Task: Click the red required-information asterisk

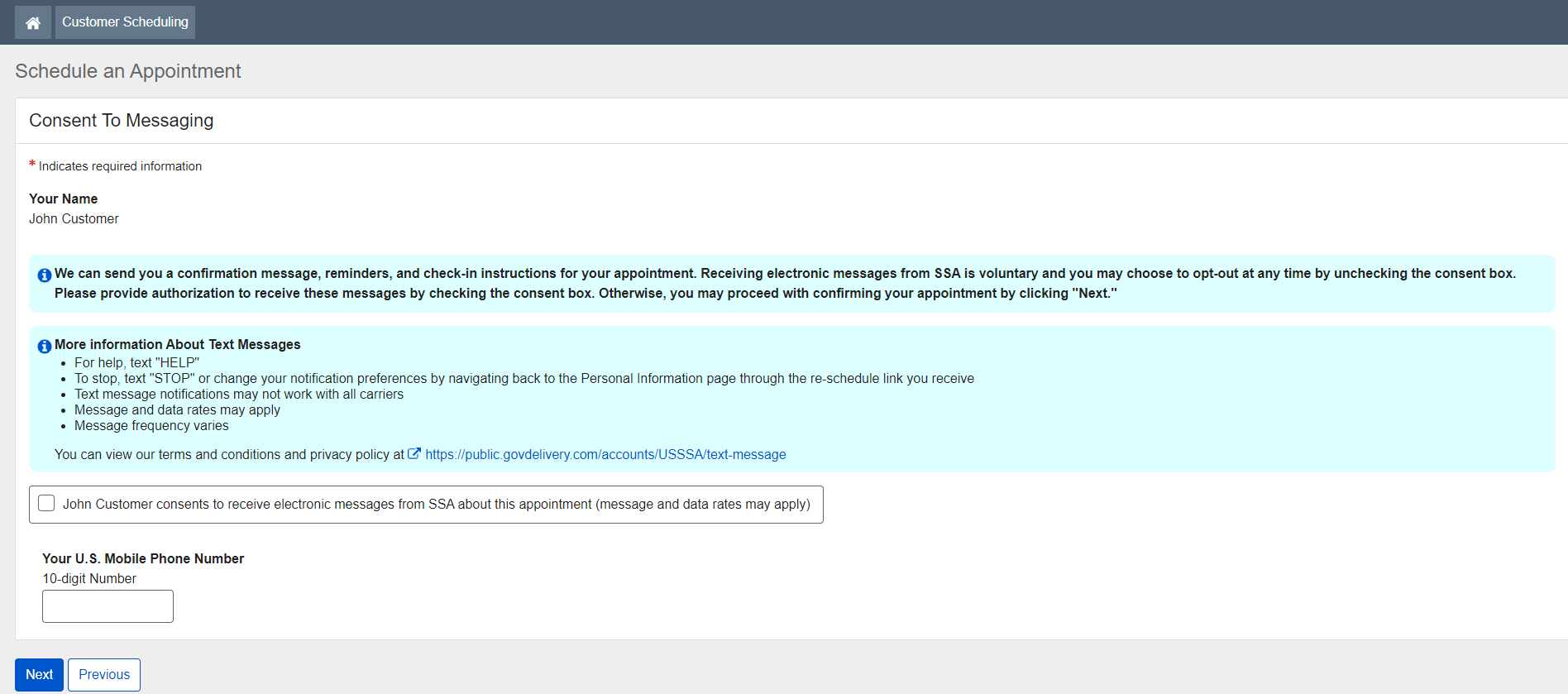Action: point(32,165)
